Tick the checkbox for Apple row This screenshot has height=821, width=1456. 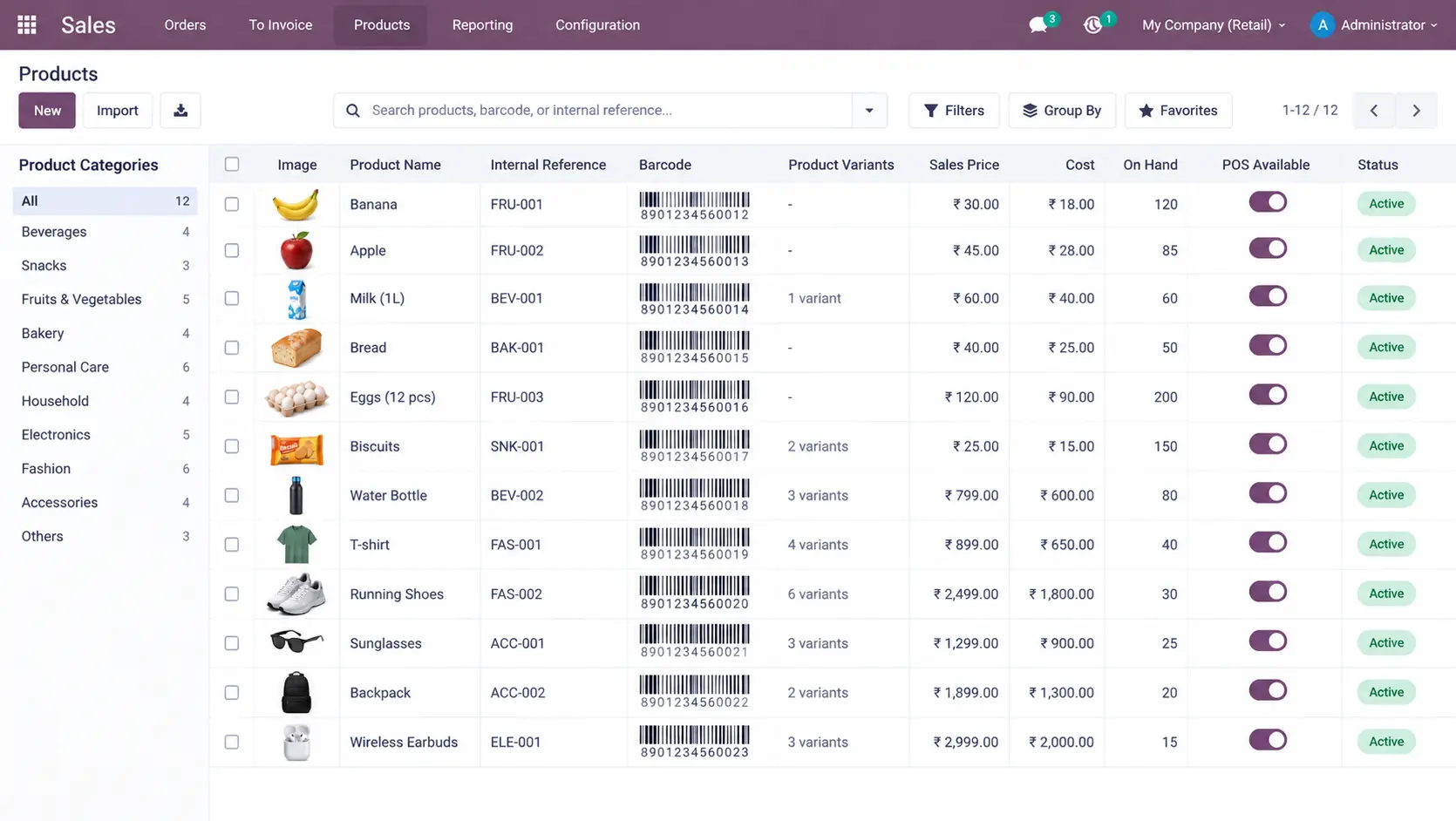(232, 251)
